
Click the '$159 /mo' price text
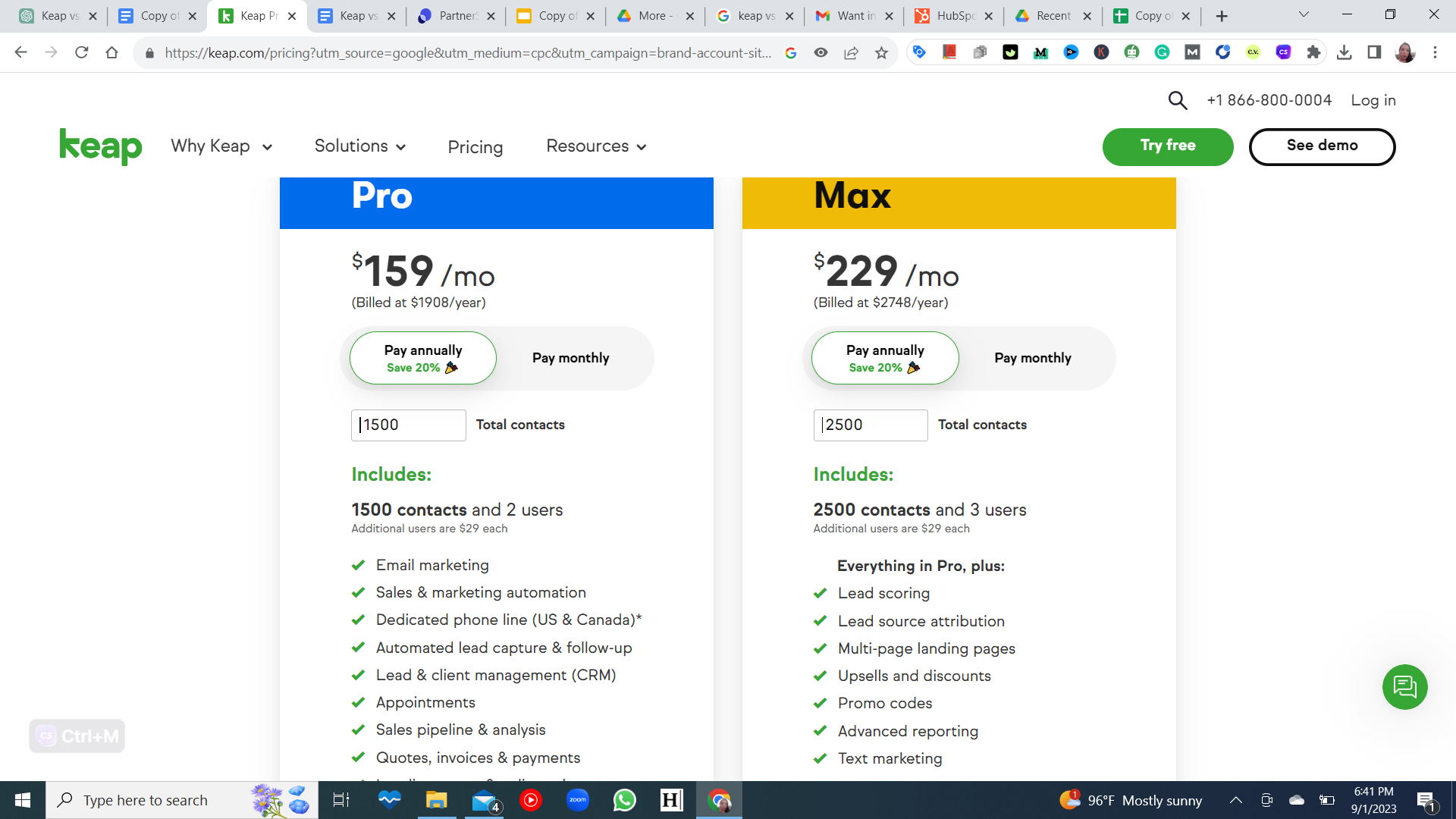[x=423, y=271]
